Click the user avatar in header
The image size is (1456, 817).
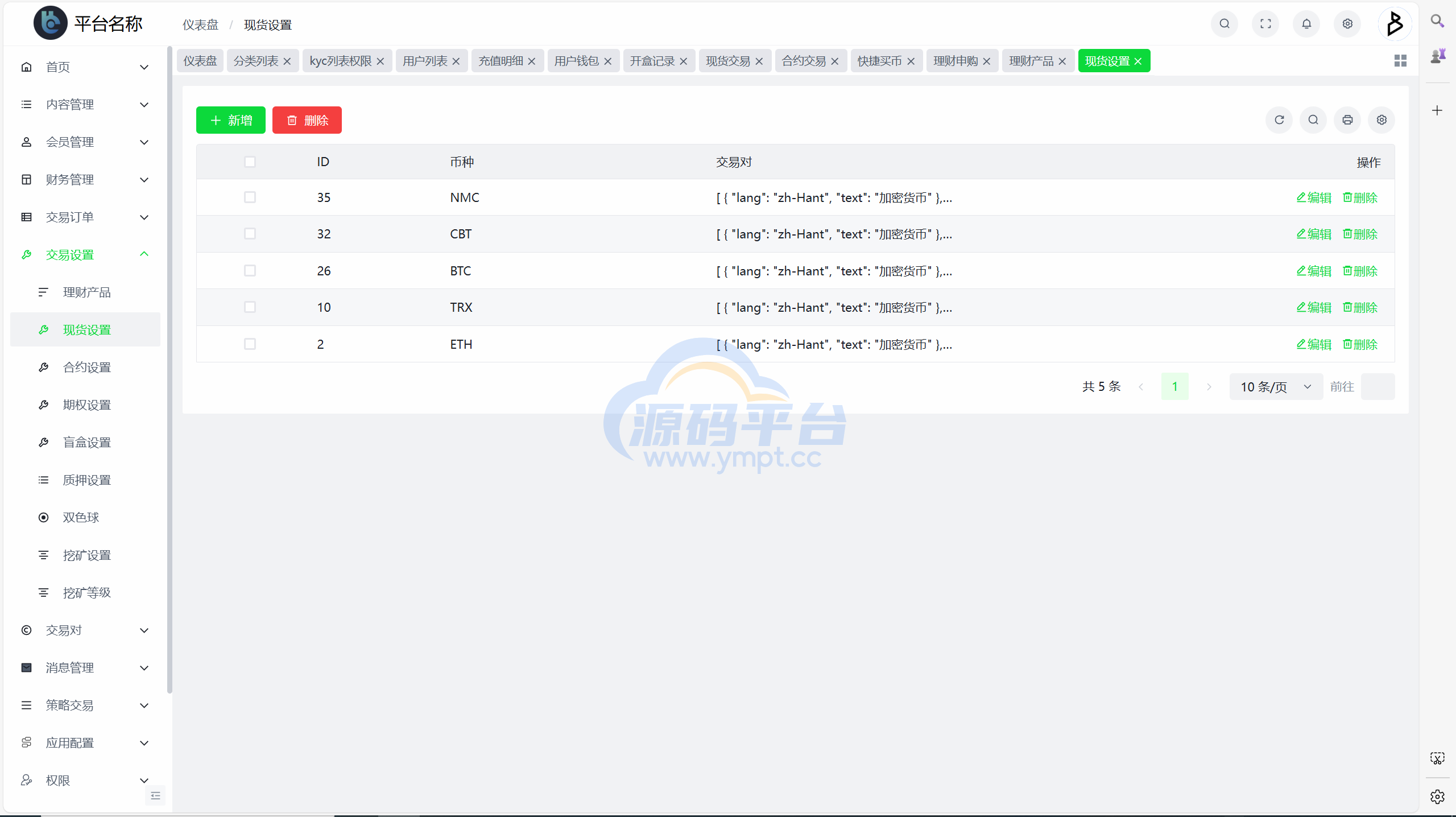click(1395, 24)
